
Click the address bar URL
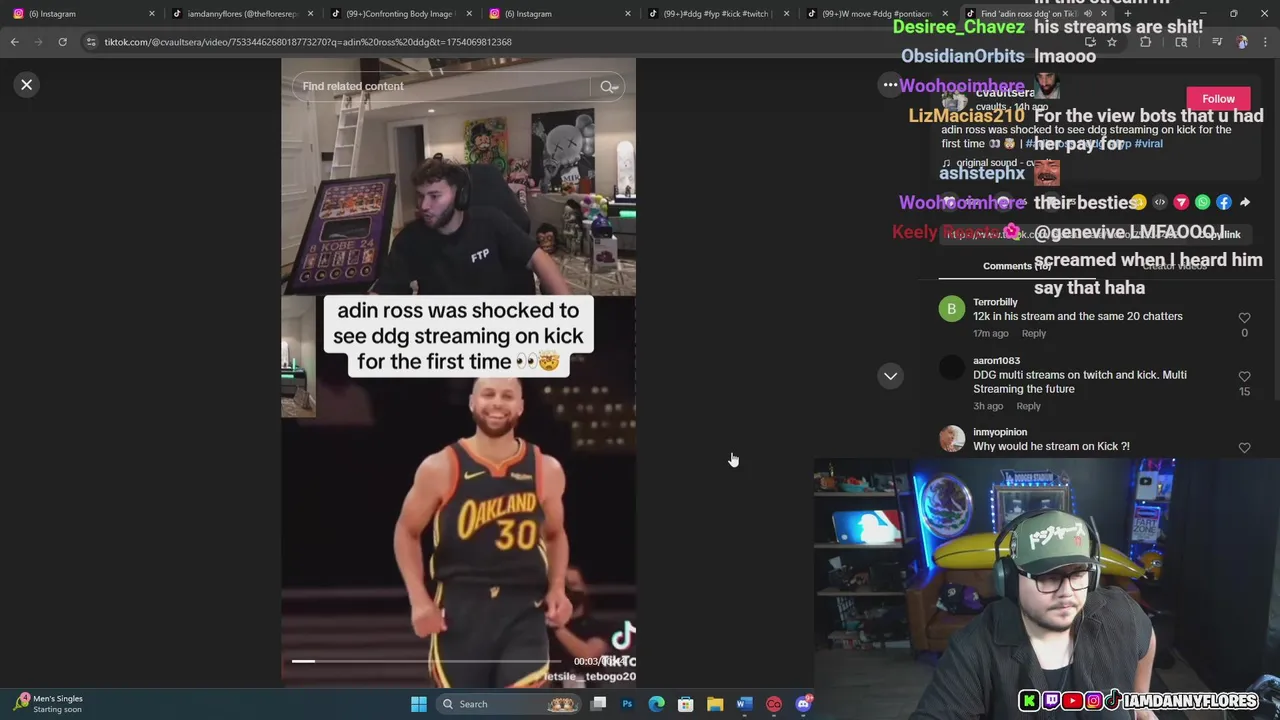(308, 42)
